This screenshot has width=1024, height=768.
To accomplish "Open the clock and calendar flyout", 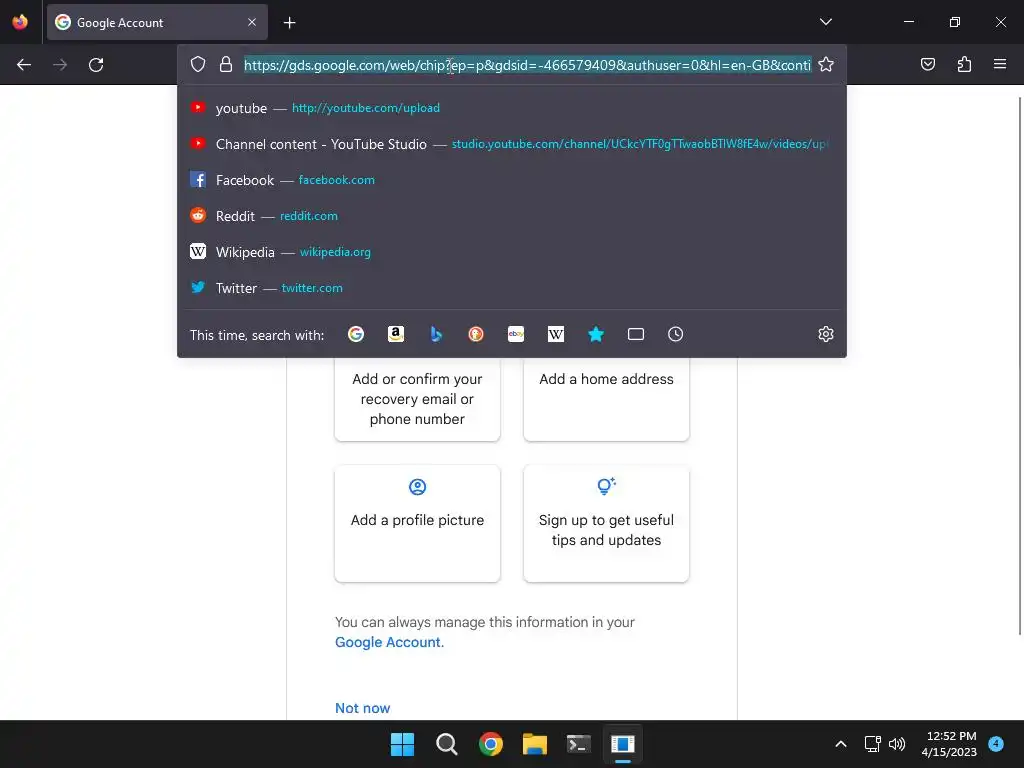I will pos(950,744).
